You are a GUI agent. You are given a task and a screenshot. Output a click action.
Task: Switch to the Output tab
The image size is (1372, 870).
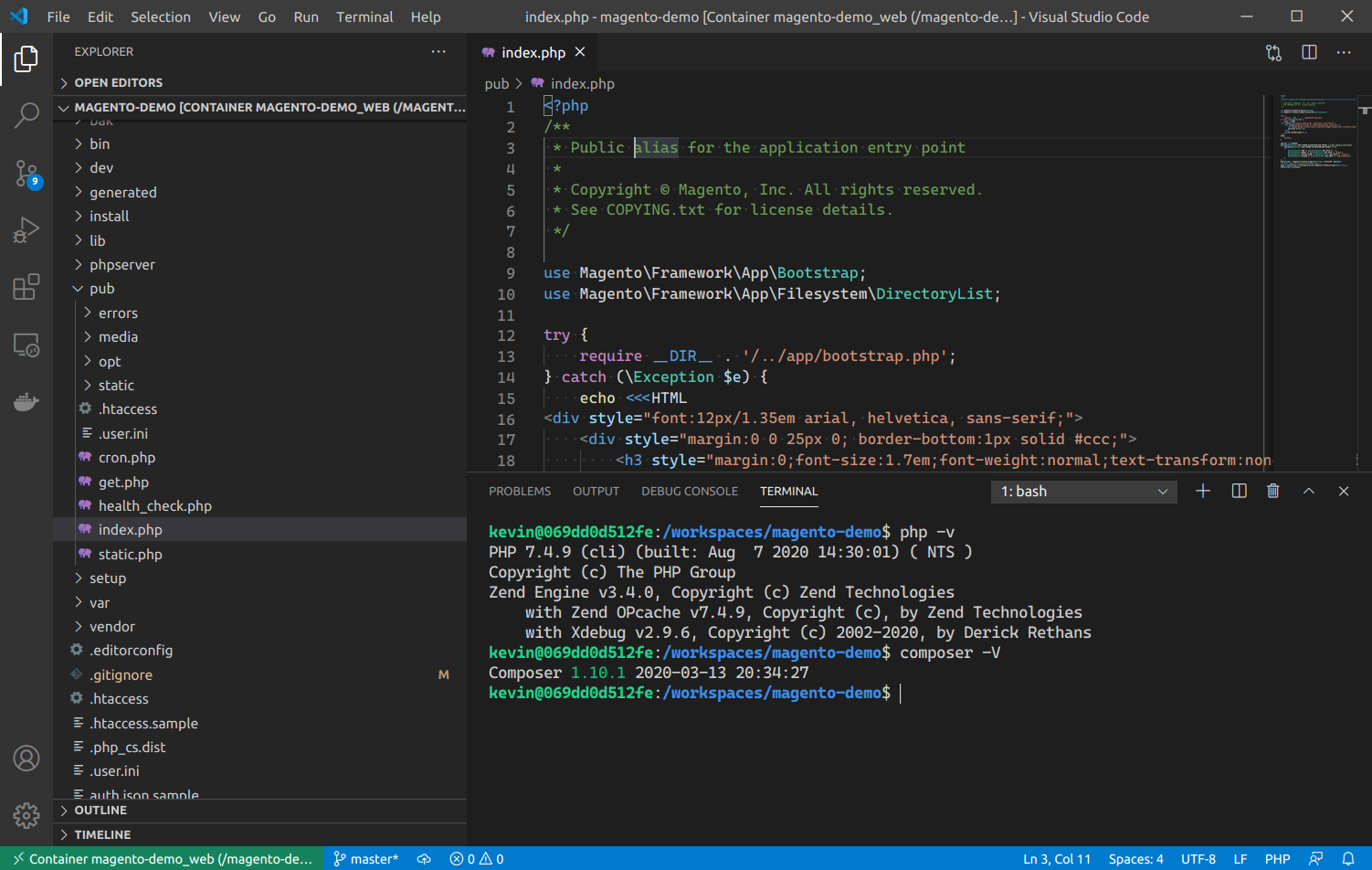coord(596,492)
